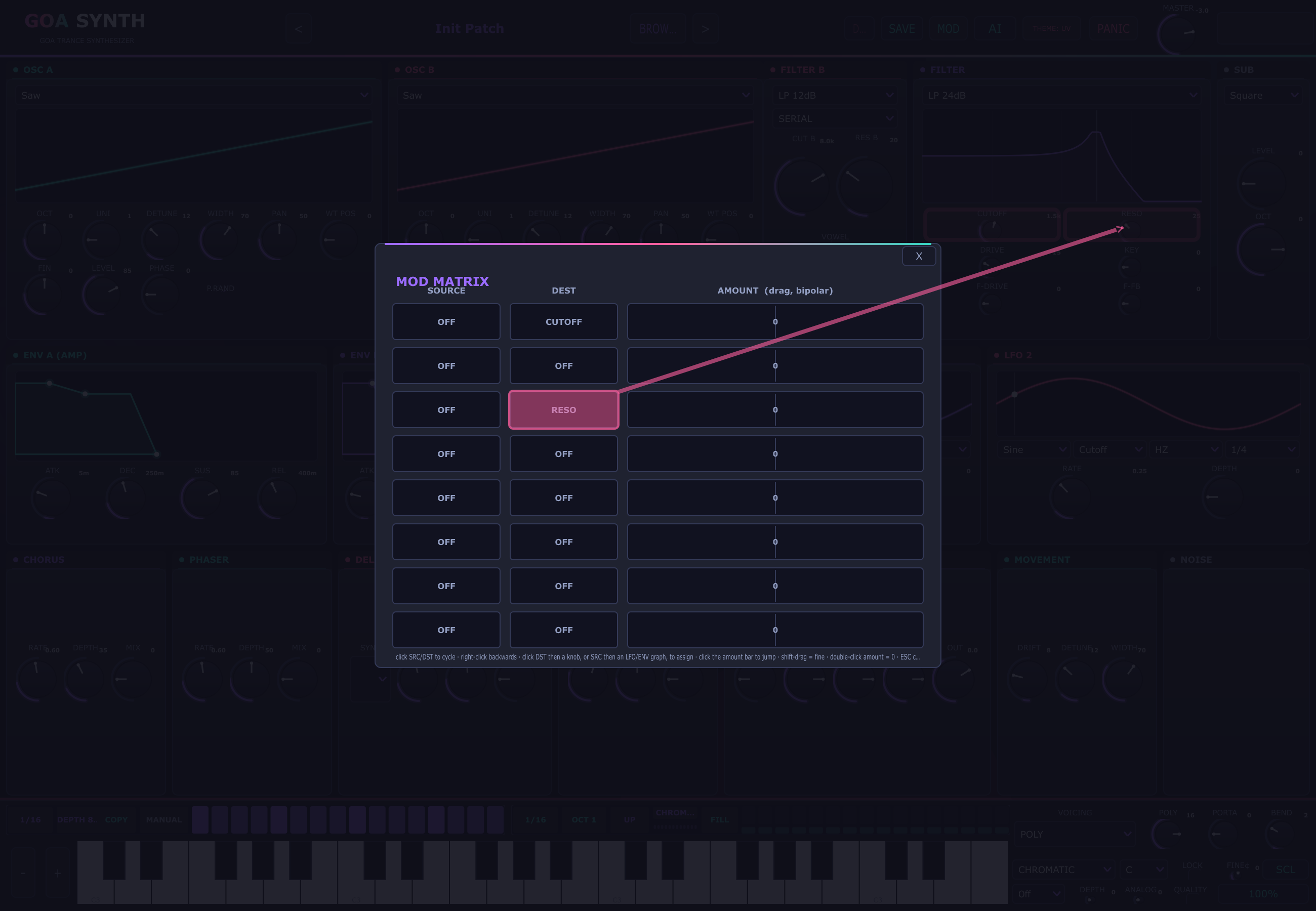Close the Mod Matrix dialog with X

click(918, 256)
